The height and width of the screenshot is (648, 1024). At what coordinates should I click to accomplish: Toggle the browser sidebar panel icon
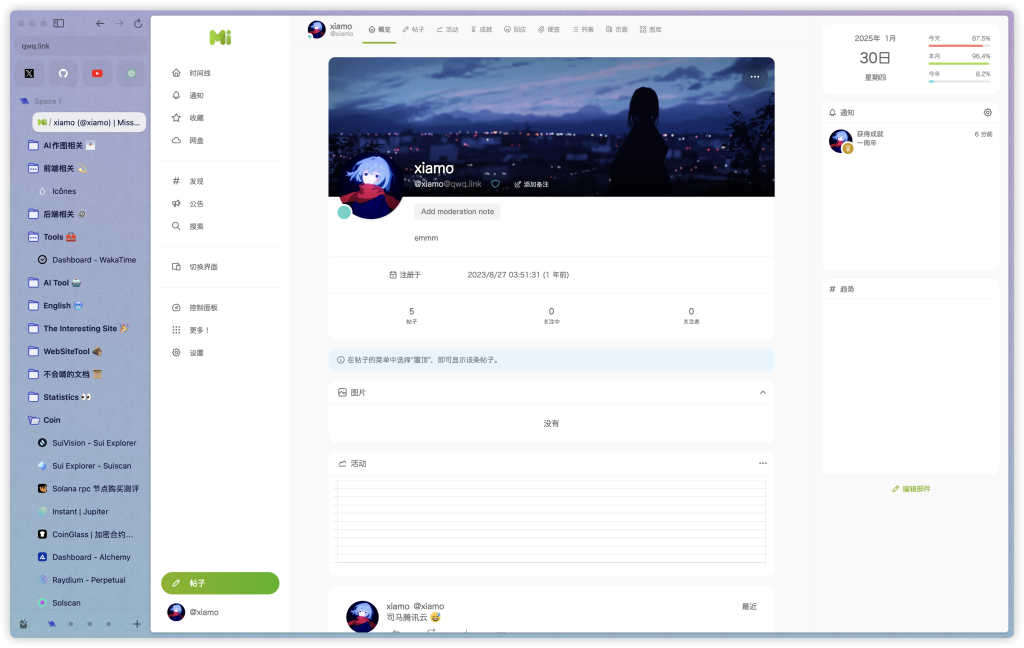pos(59,23)
